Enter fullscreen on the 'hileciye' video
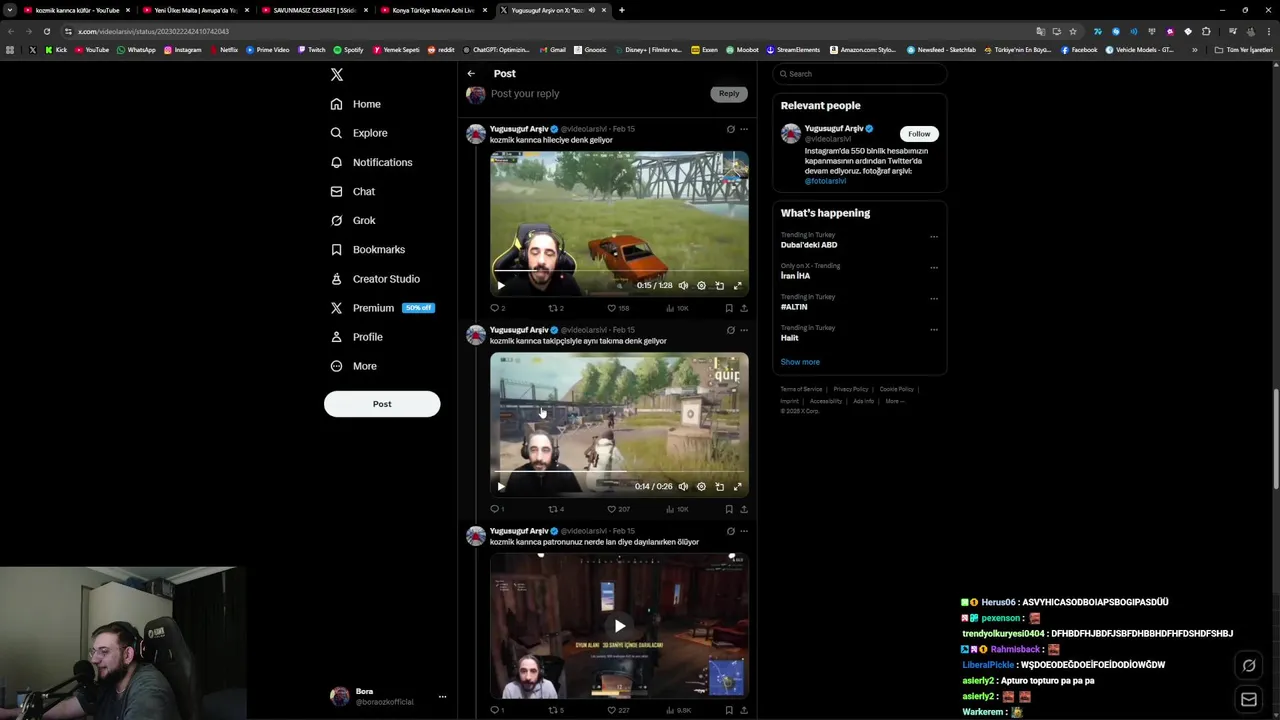This screenshot has height=720, width=1280. pyautogui.click(x=738, y=286)
